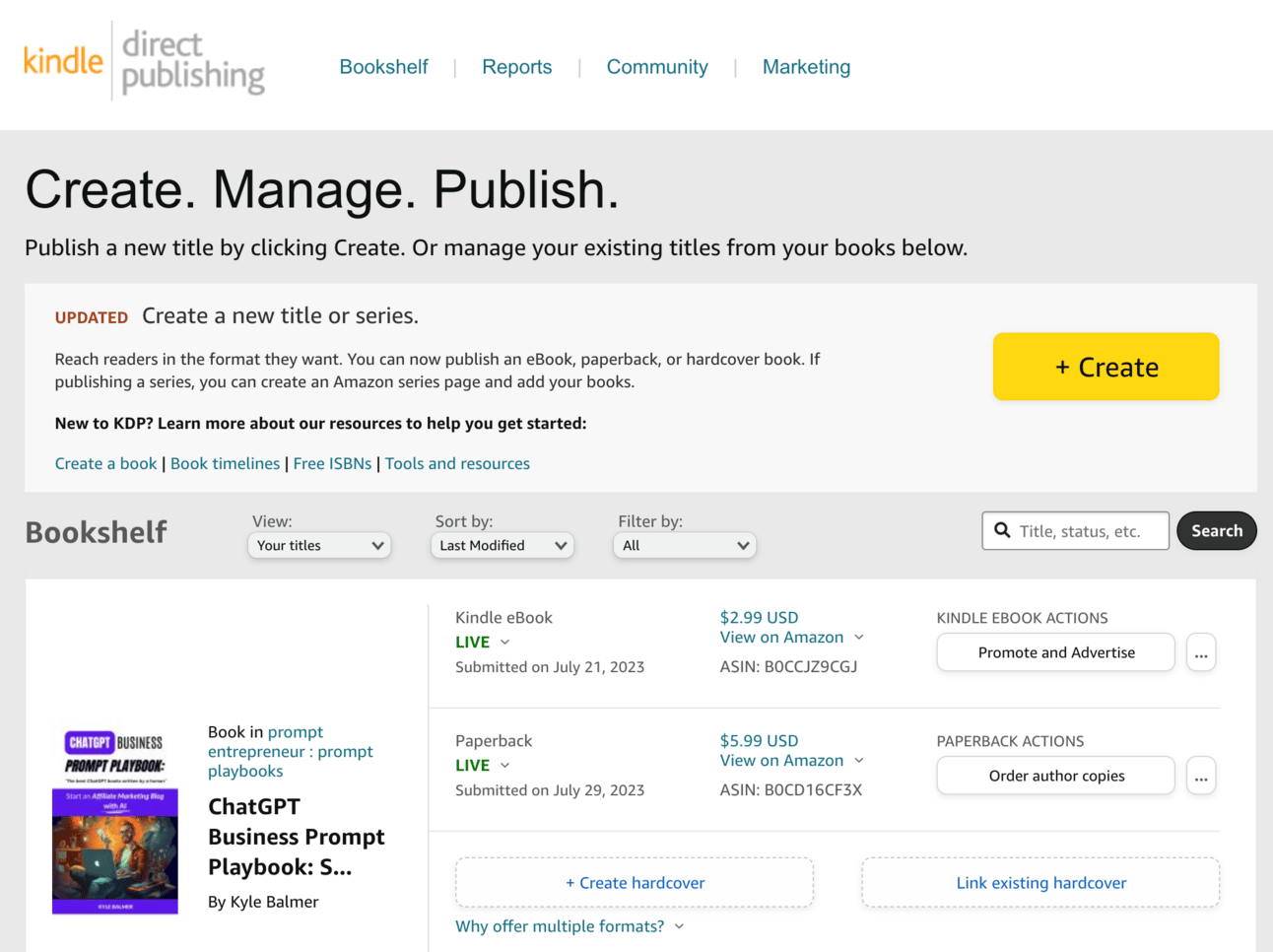The height and width of the screenshot is (952, 1273).
Task: Click the Kindle eBook ellipsis more-actions button
Action: pyautogui.click(x=1200, y=653)
